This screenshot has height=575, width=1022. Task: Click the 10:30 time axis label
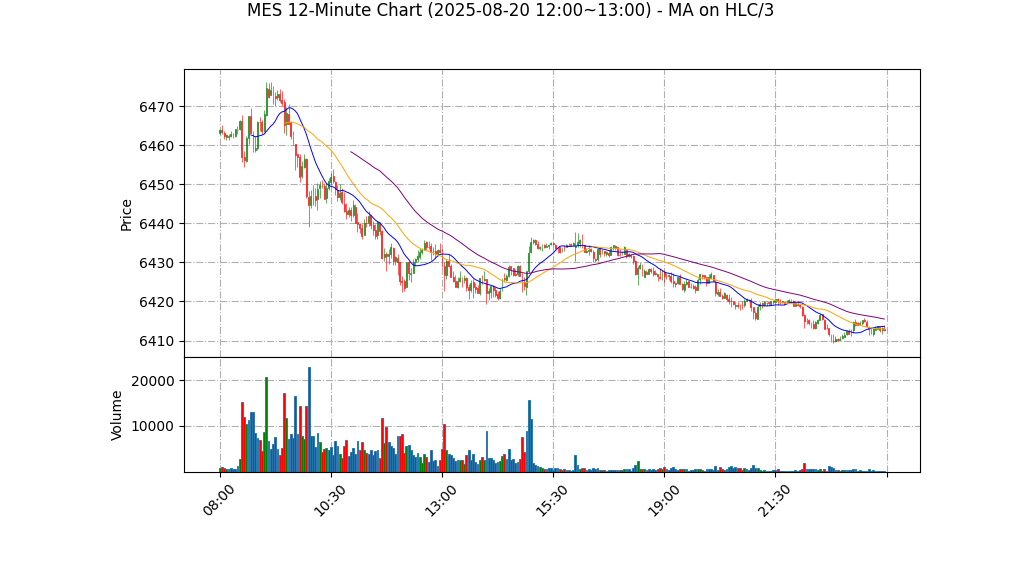click(329, 500)
